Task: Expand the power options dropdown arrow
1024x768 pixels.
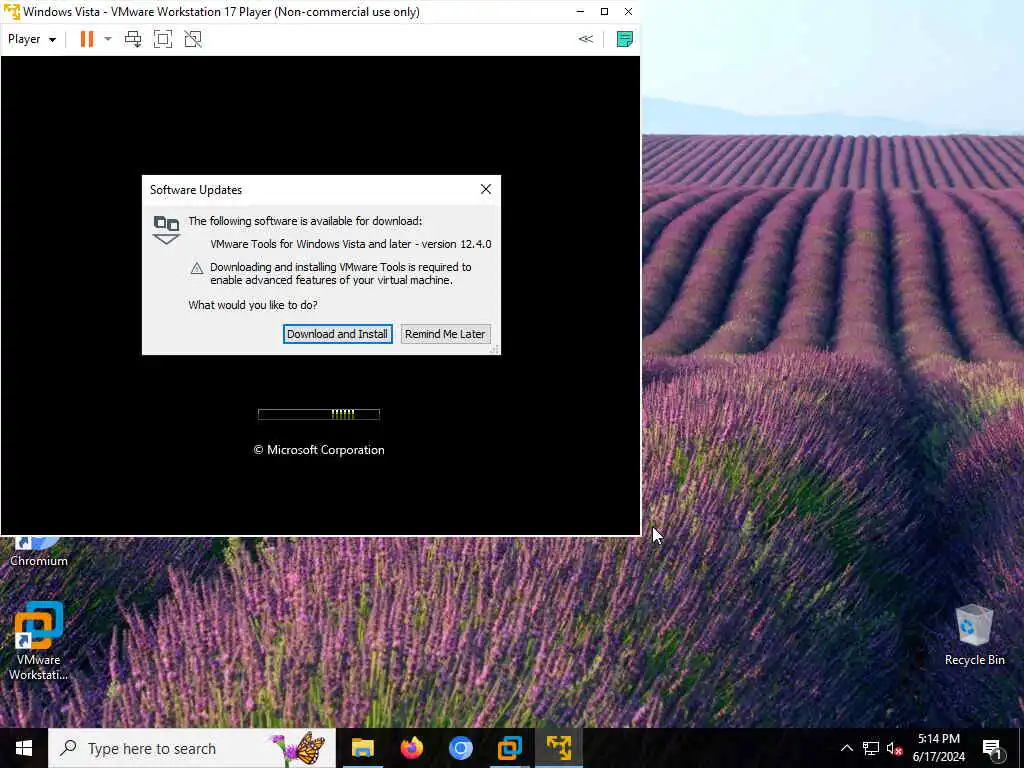Action: click(x=108, y=39)
